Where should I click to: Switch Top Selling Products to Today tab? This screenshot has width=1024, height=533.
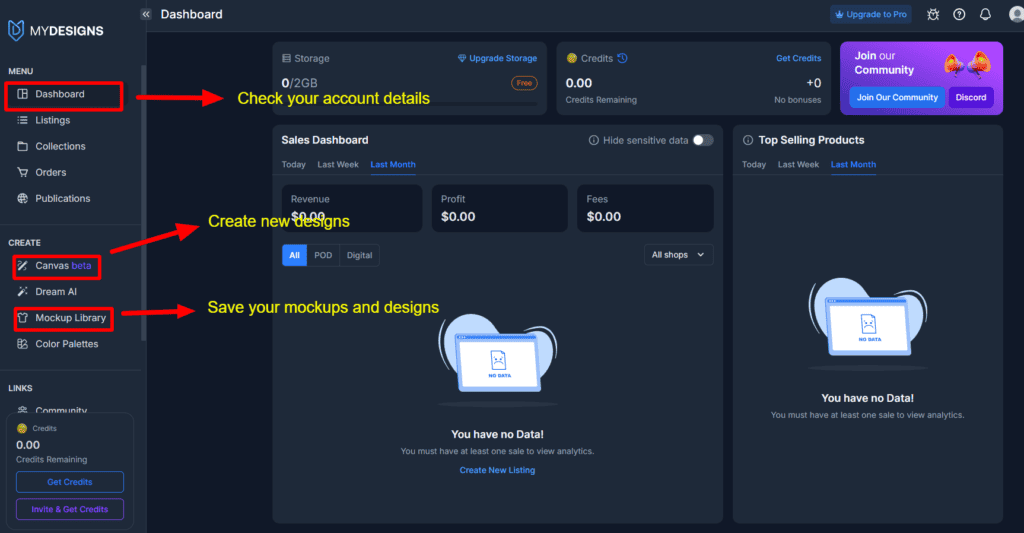754,165
